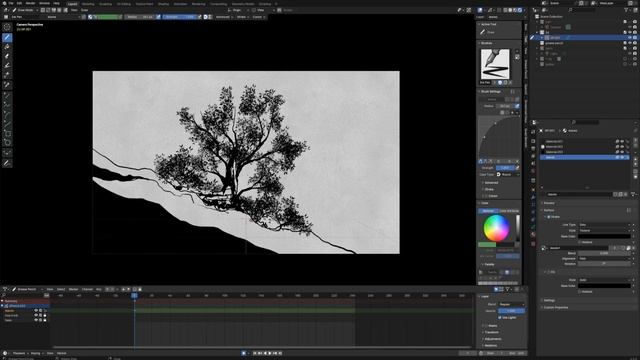
Task: Lock the first layer in the dope sheet
Action: coord(45,311)
